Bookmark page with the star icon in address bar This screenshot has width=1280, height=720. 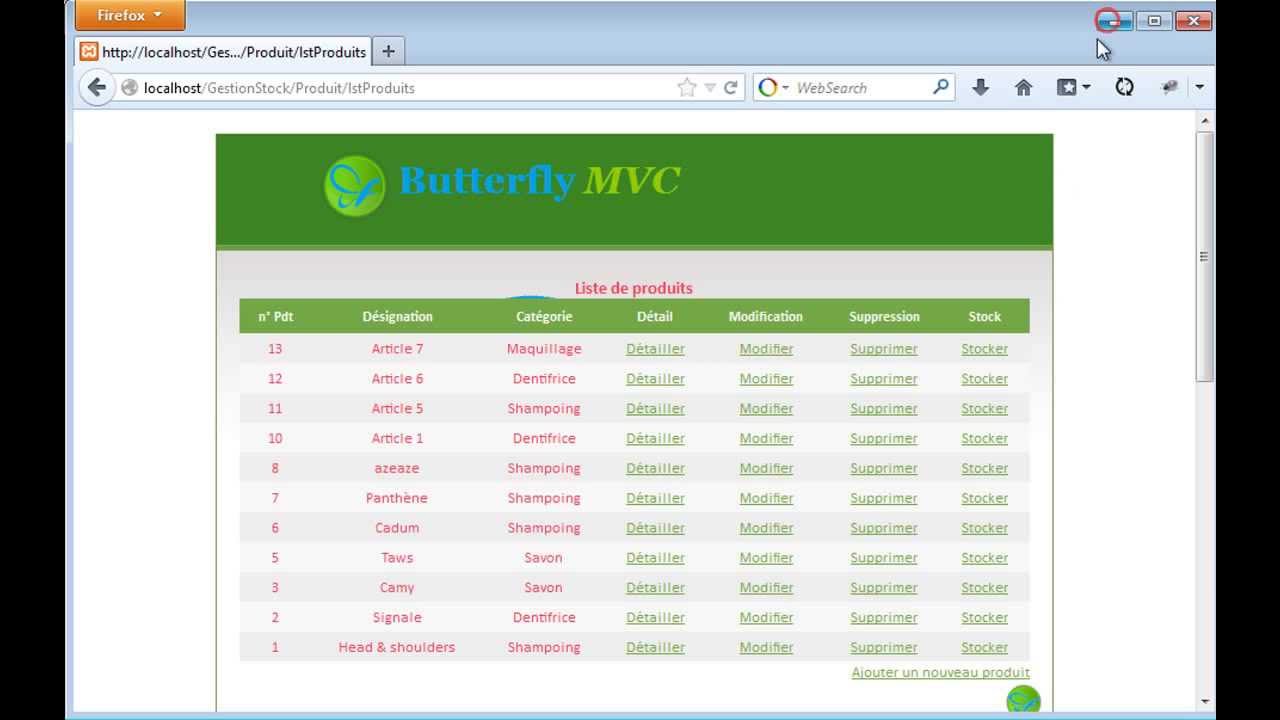tap(686, 88)
